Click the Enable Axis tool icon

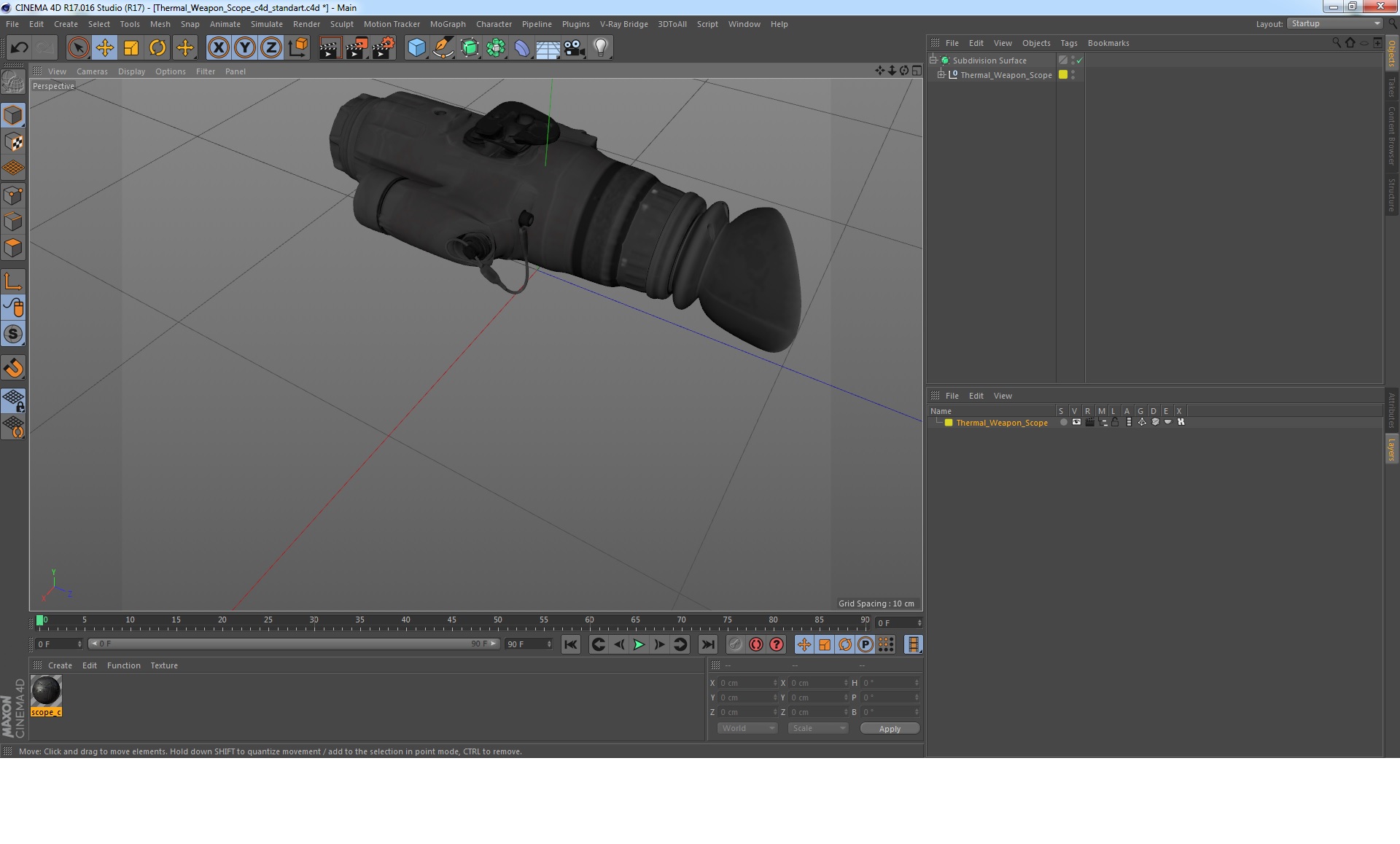pos(13,281)
